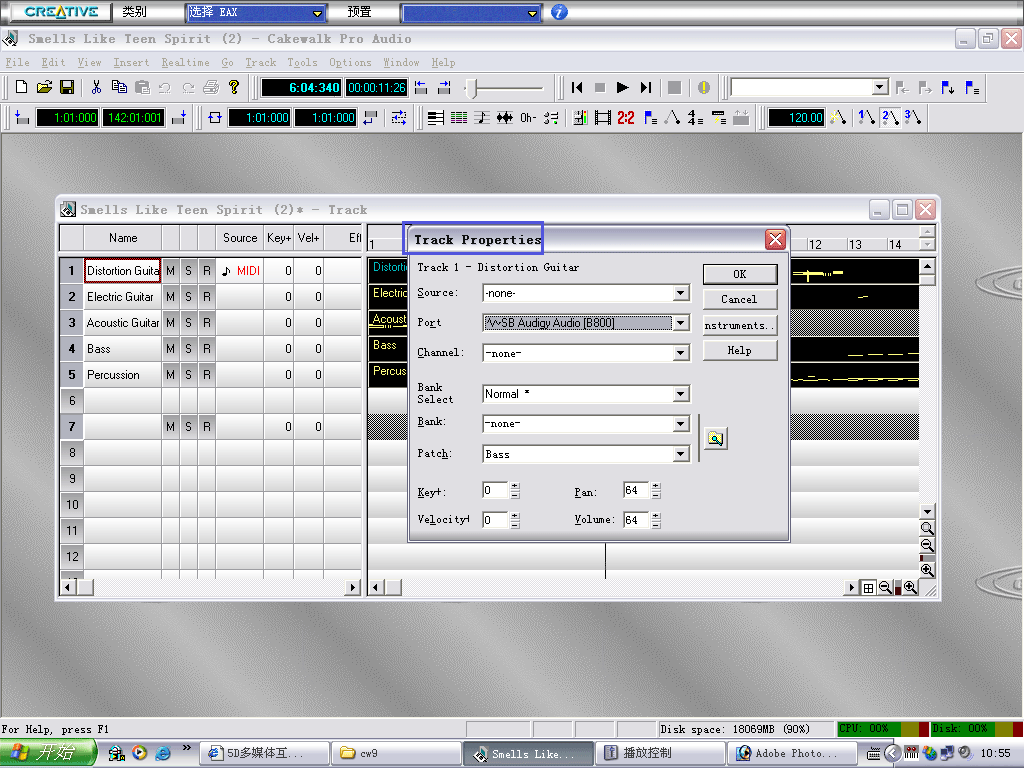Open the File menu

[x=18, y=63]
